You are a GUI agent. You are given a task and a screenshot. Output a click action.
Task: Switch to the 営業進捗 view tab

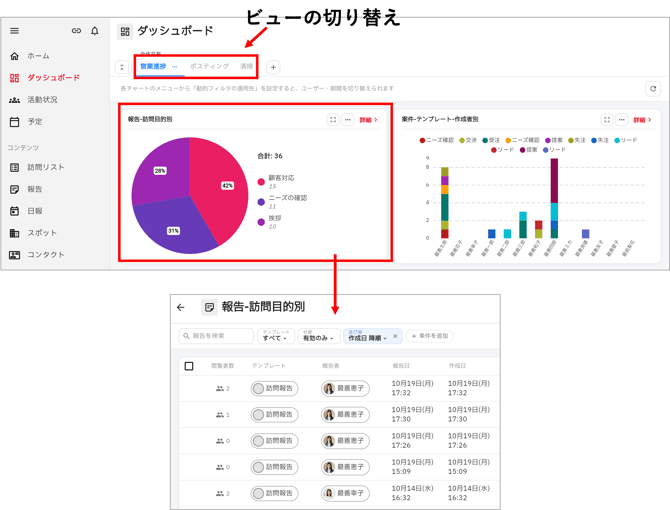tap(153, 66)
